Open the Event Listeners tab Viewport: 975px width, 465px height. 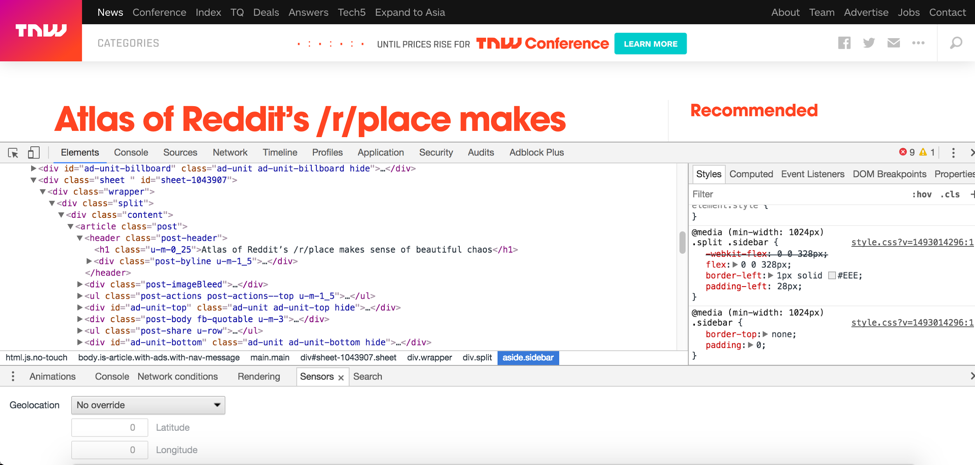[x=813, y=174]
